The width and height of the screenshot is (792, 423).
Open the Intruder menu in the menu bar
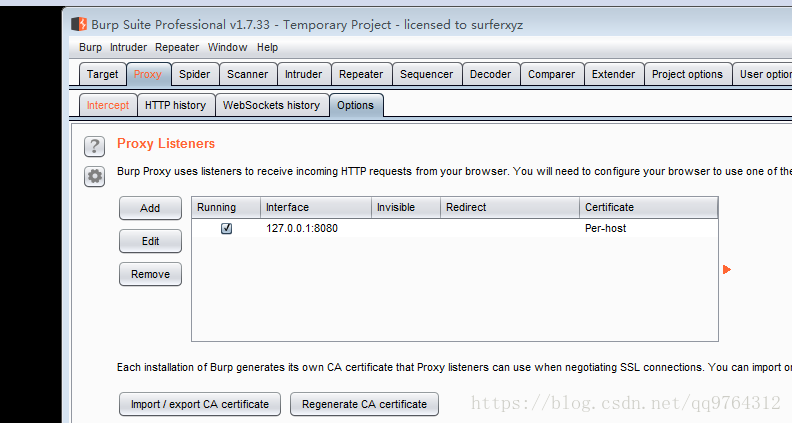click(128, 48)
